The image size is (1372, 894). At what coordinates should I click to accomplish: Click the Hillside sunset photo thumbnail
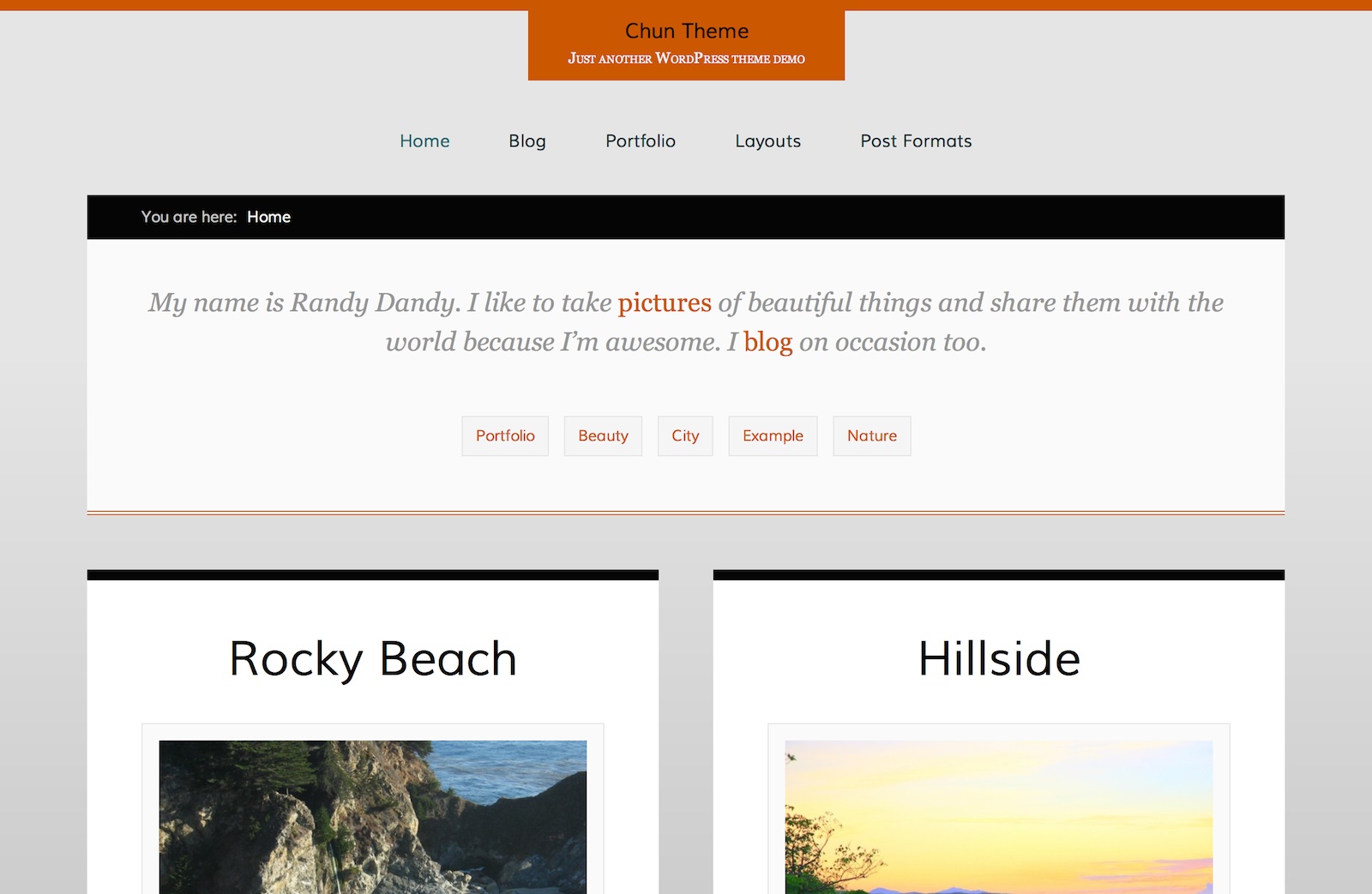coord(999,816)
